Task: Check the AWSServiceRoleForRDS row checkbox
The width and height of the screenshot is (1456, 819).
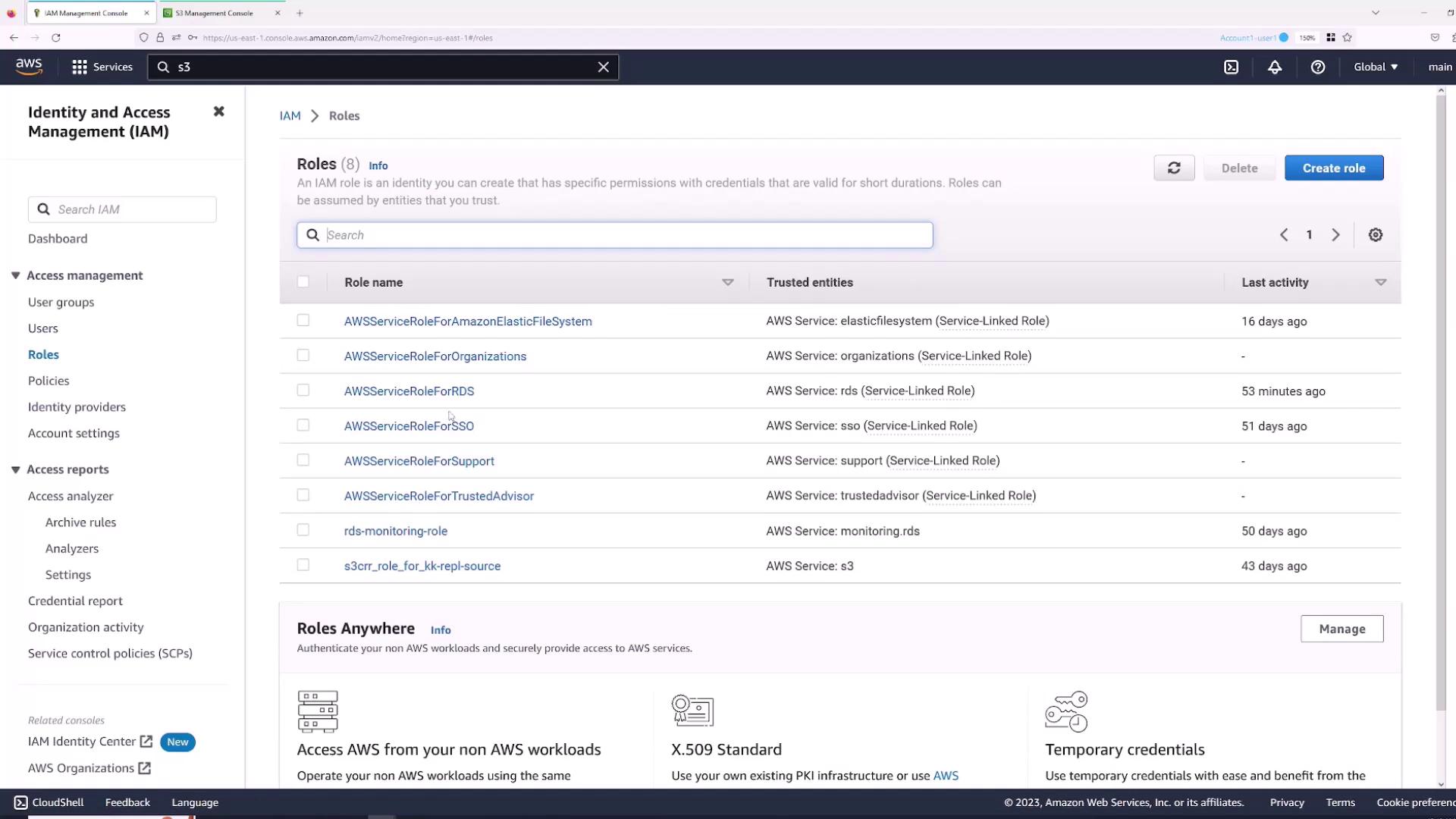Action: (303, 390)
